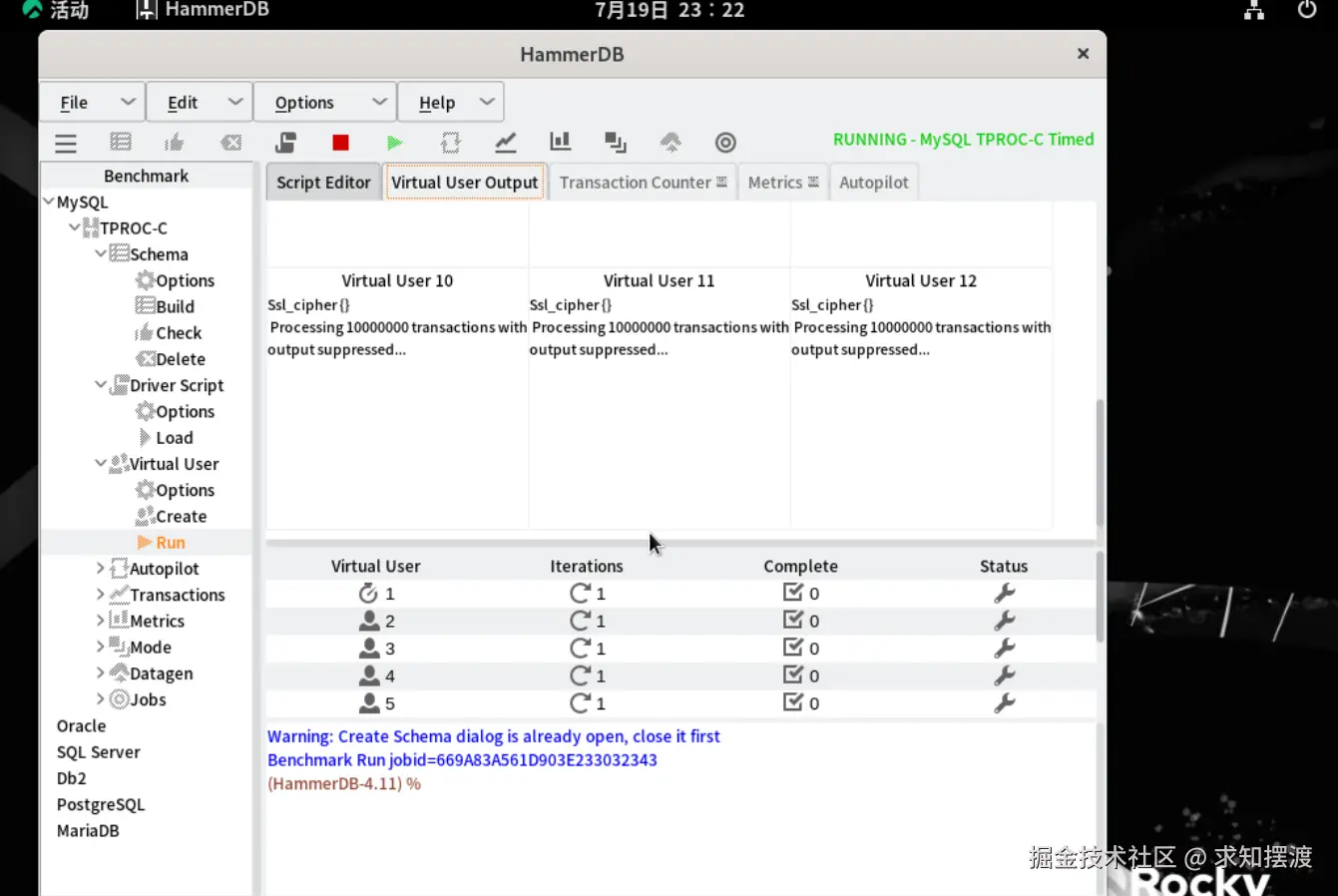Click the person icon for virtual user 2
This screenshot has width=1338, height=896.
369,621
